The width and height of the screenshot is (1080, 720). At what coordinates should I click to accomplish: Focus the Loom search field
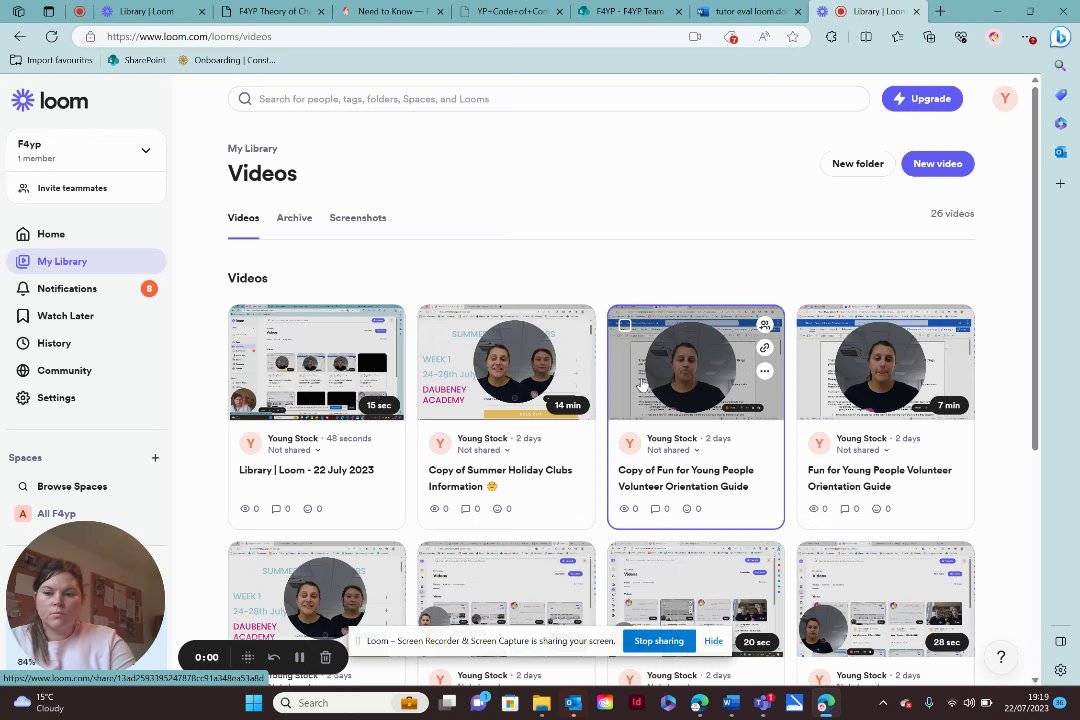point(548,99)
